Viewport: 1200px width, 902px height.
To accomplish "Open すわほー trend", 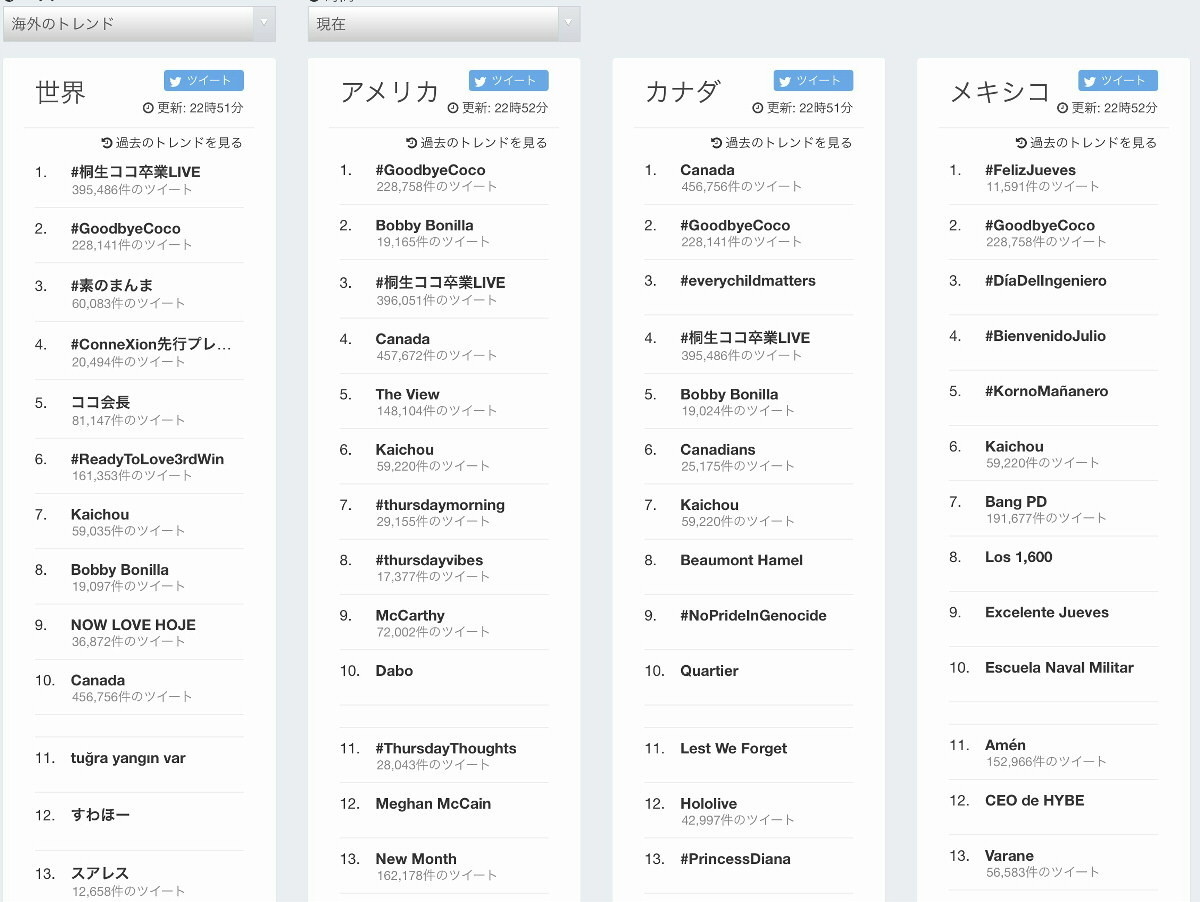I will tap(100, 815).
